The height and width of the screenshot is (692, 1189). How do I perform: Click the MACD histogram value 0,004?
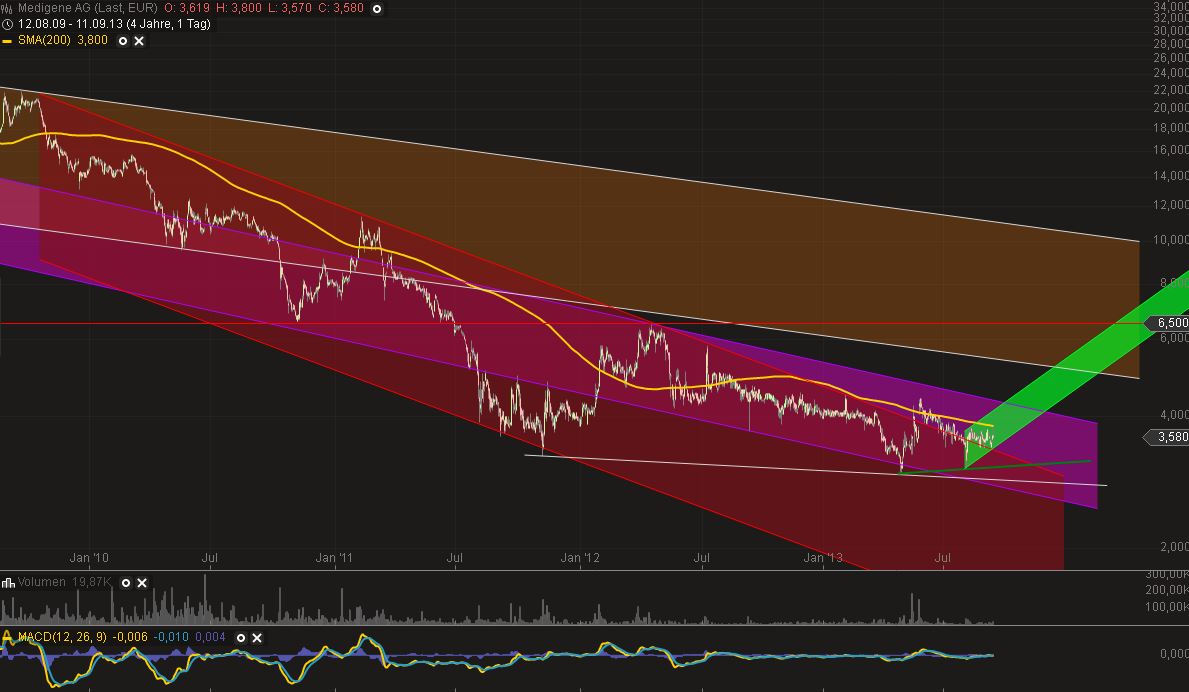point(210,637)
